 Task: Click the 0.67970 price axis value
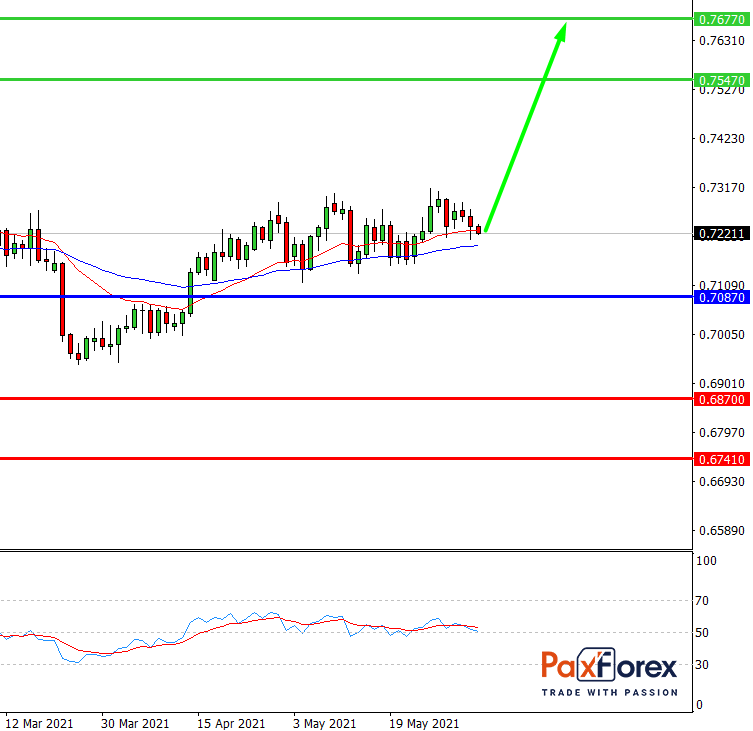pyautogui.click(x=722, y=433)
